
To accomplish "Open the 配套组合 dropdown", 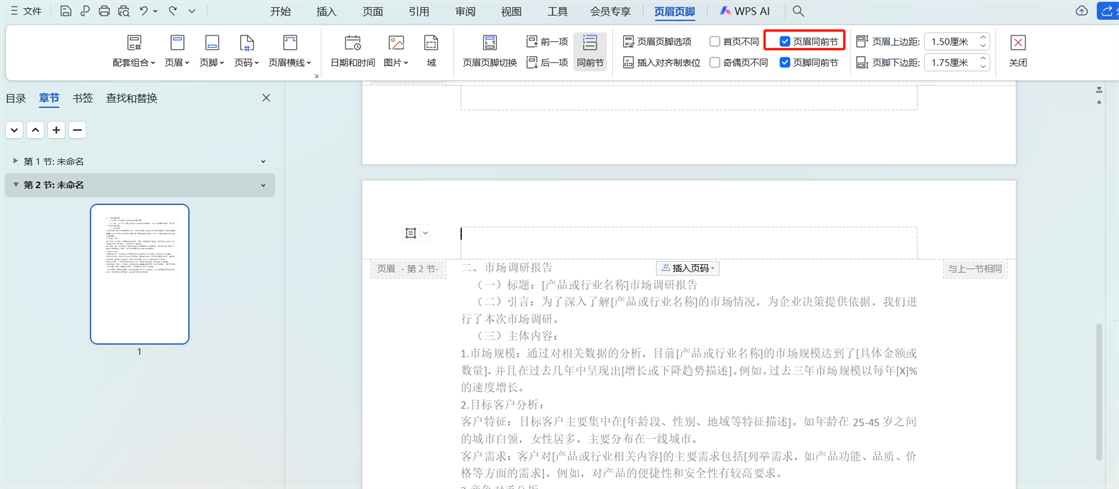I will coord(134,51).
